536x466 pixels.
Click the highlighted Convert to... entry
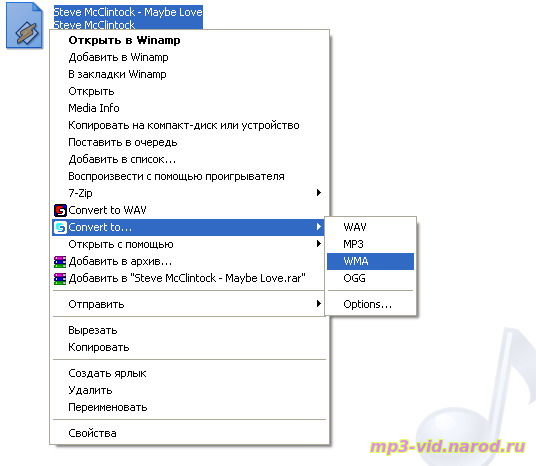click(188, 227)
